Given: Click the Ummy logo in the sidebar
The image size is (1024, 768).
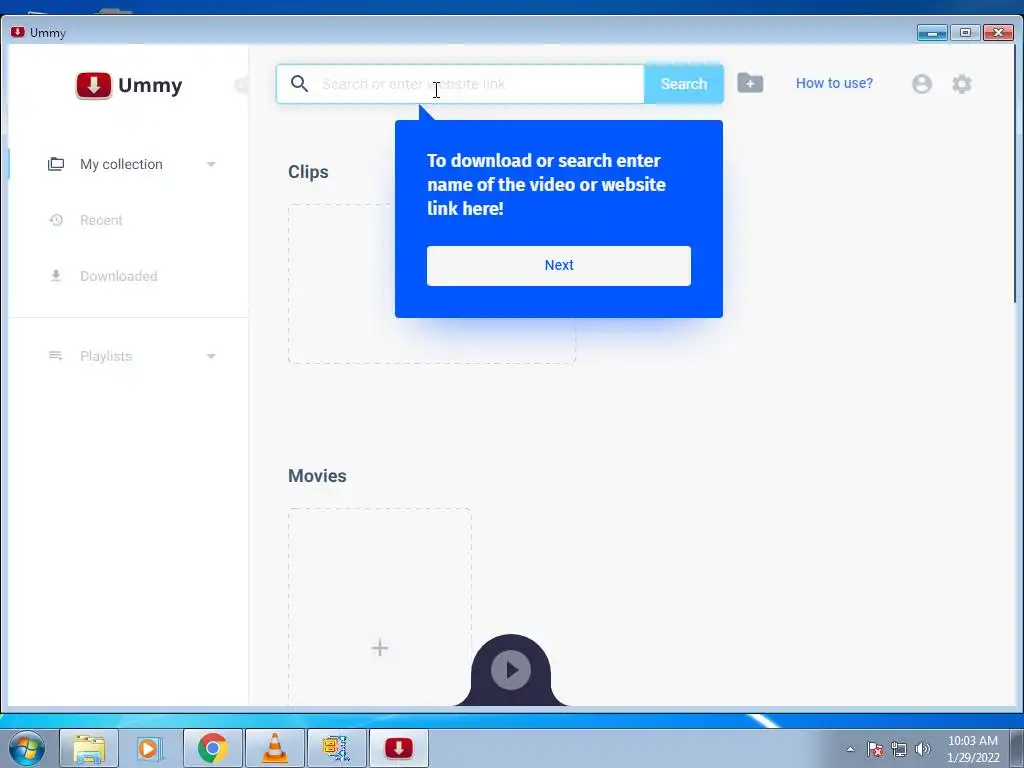Looking at the screenshot, I should pos(129,86).
